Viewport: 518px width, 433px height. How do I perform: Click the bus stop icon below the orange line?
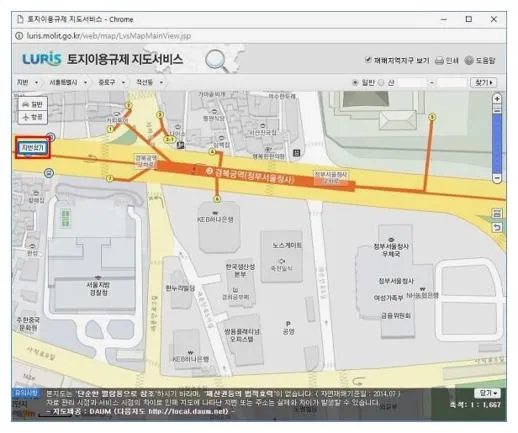49,173
